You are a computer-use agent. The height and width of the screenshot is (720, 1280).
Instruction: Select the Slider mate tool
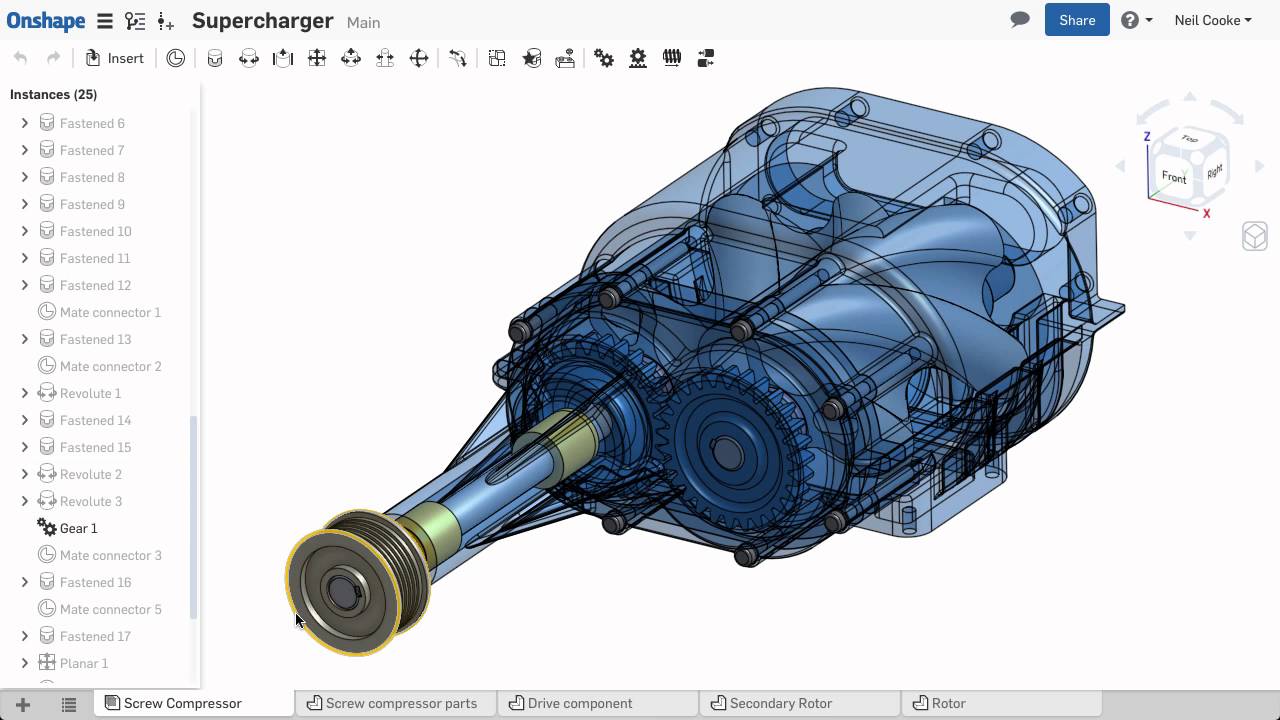[x=283, y=58]
